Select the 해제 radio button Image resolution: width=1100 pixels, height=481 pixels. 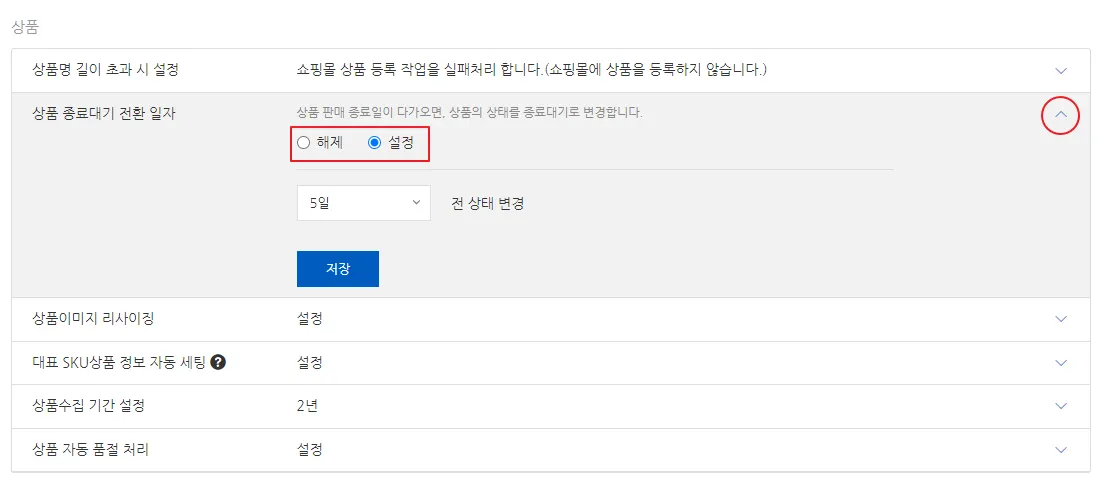pyautogui.click(x=304, y=143)
